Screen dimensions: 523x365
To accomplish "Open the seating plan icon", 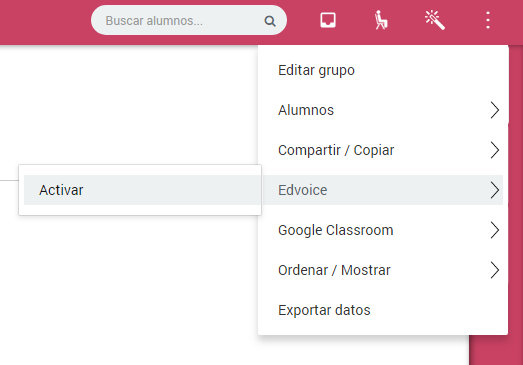I will 381,20.
